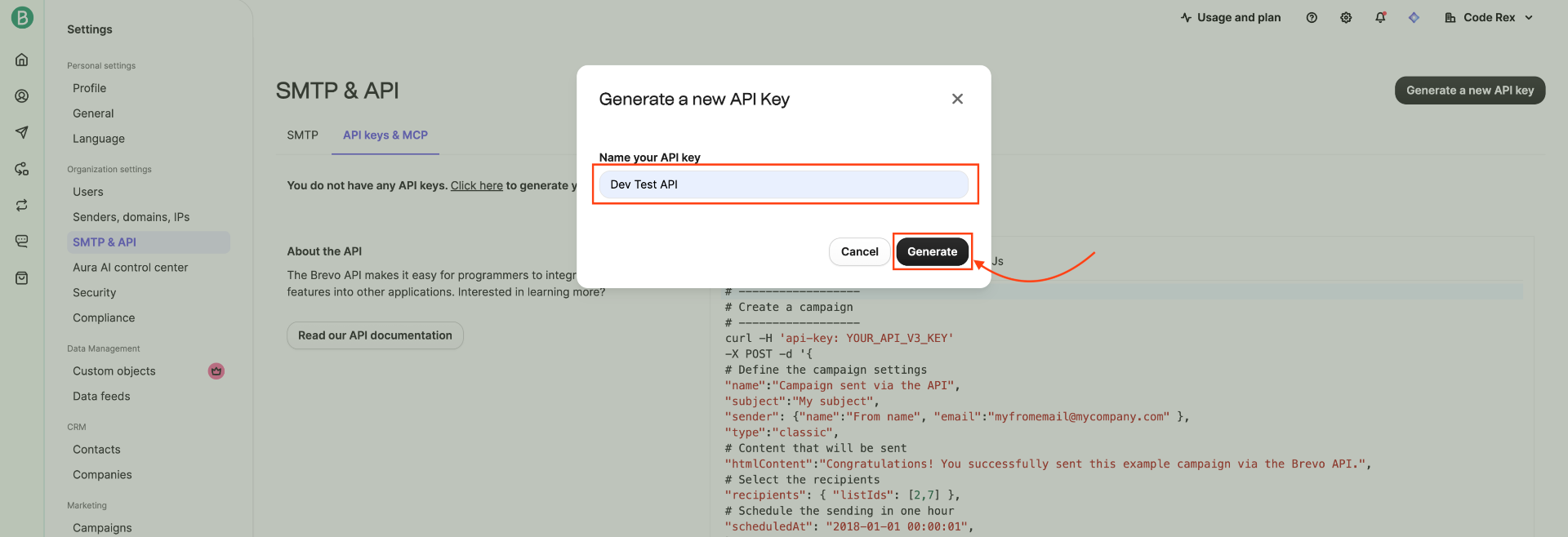The height and width of the screenshot is (537, 1568).
Task: Open notifications bell icon
Action: pyautogui.click(x=1380, y=18)
